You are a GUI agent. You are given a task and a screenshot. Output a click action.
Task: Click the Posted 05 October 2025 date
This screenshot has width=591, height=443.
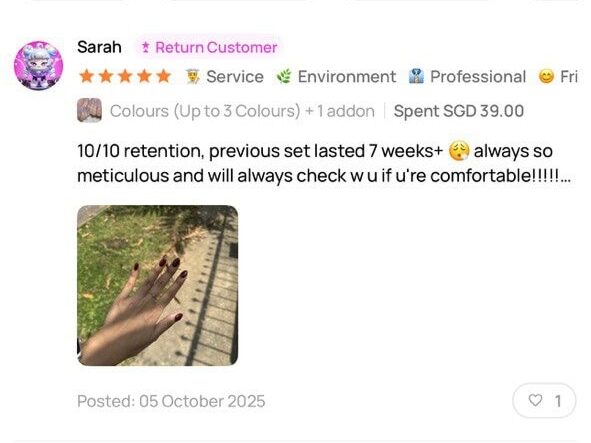[171, 401]
